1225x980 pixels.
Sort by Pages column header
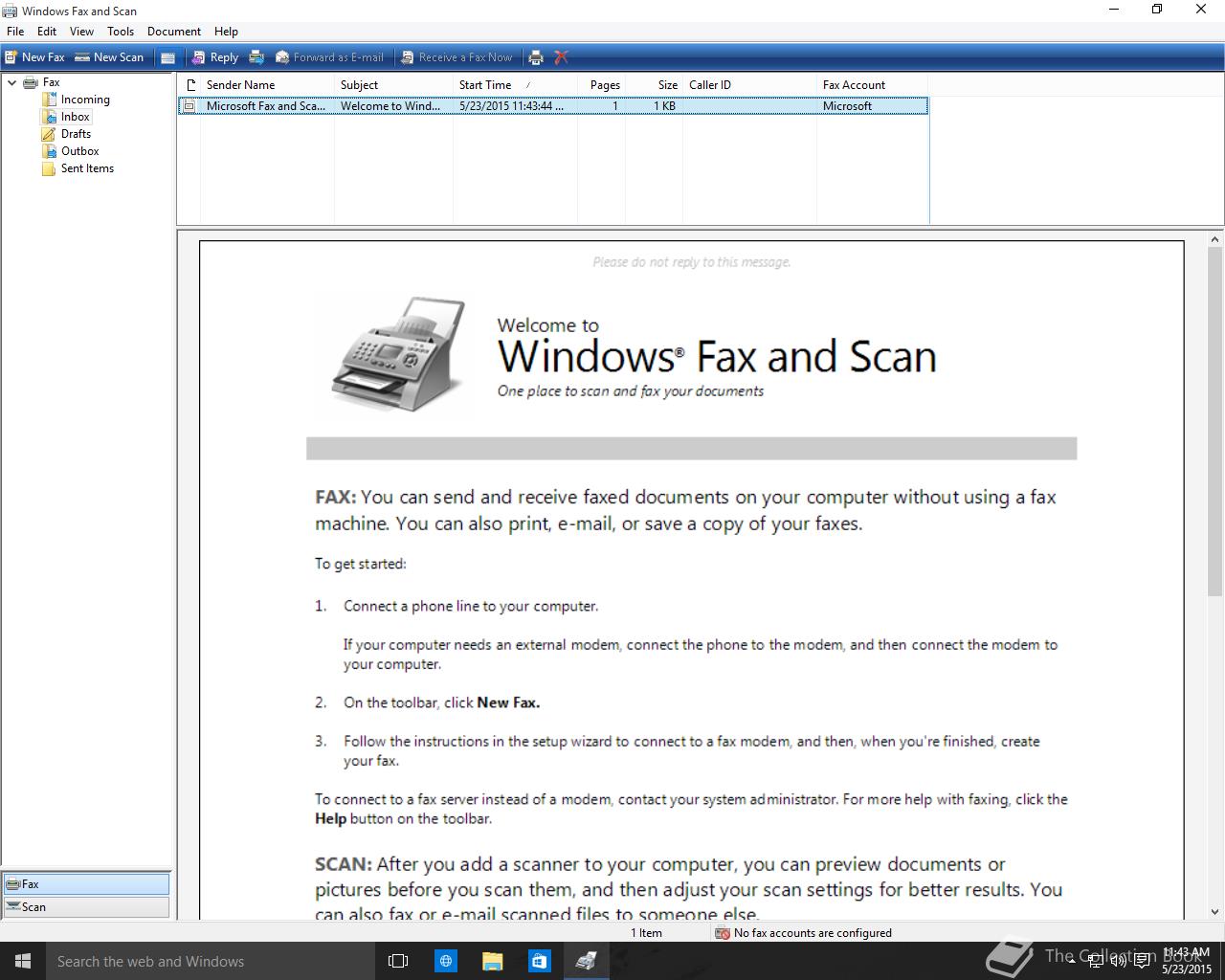pyautogui.click(x=601, y=85)
